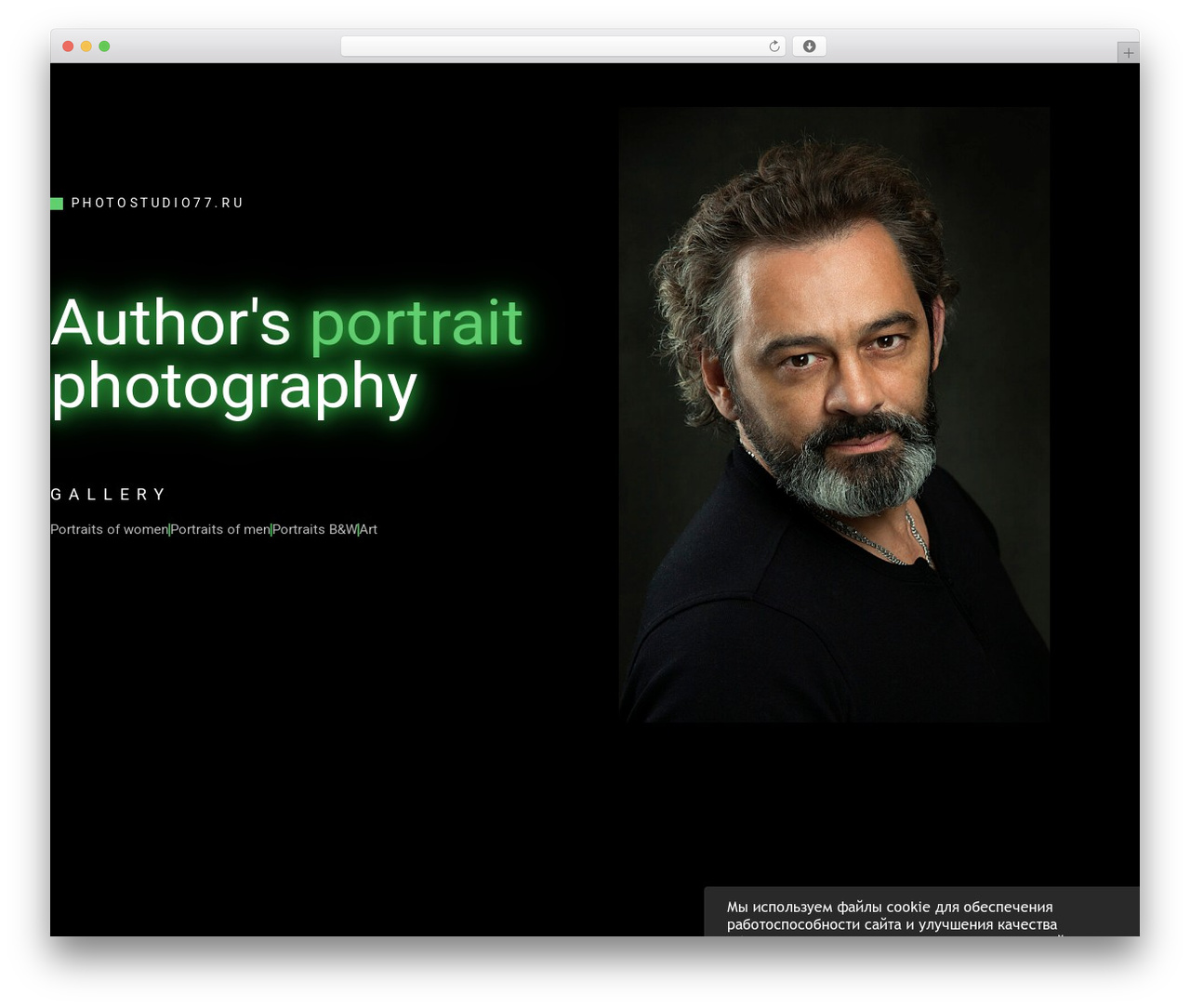Click the bearded man portrait photo
Viewport: 1190px width, 1008px height.
(834, 414)
